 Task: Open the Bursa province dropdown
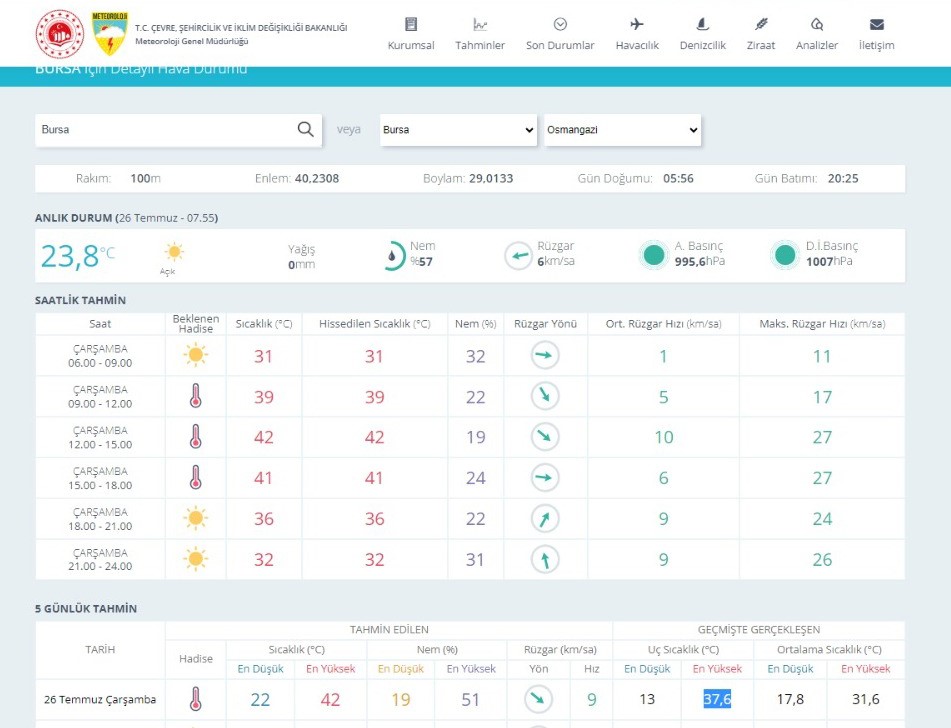[459, 130]
